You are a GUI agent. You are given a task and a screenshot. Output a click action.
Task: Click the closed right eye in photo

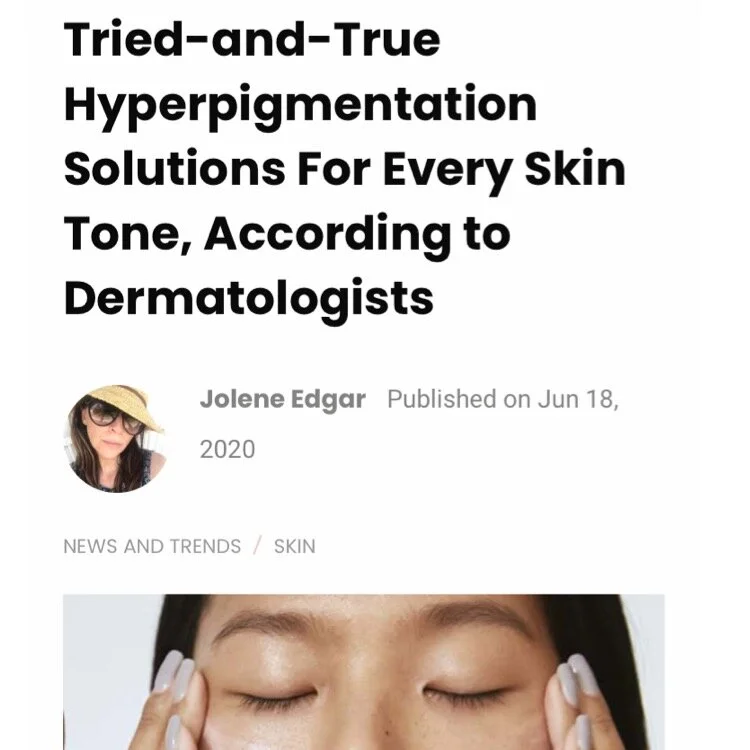coord(464,694)
